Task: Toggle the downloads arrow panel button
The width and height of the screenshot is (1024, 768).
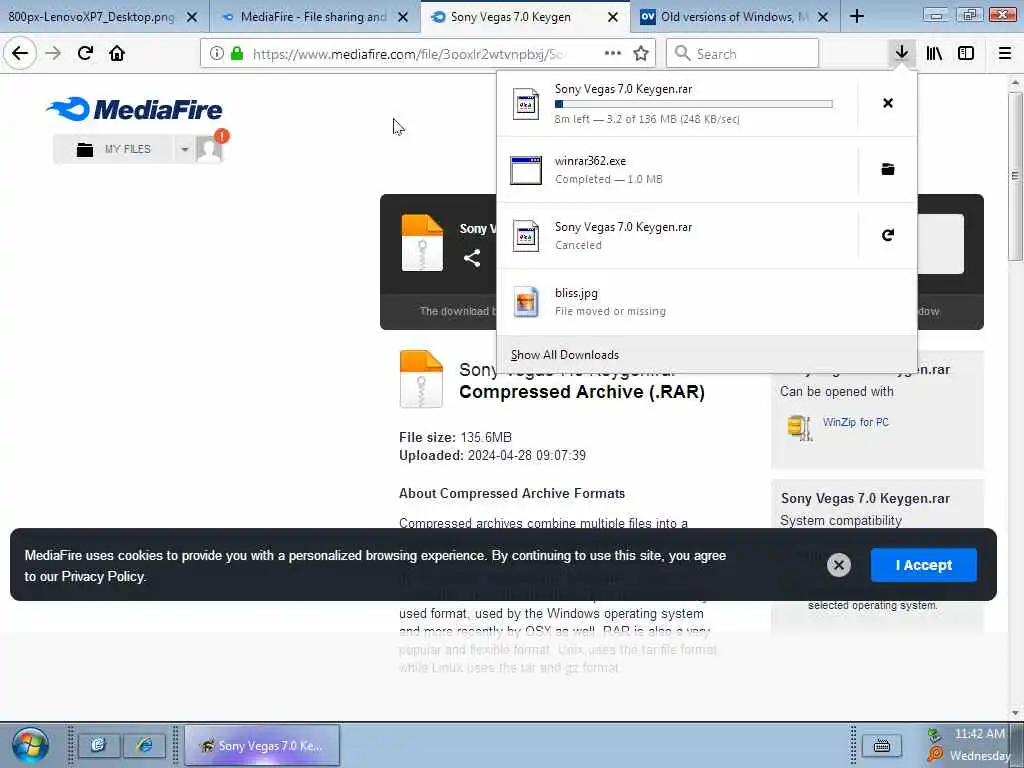Action: click(902, 53)
